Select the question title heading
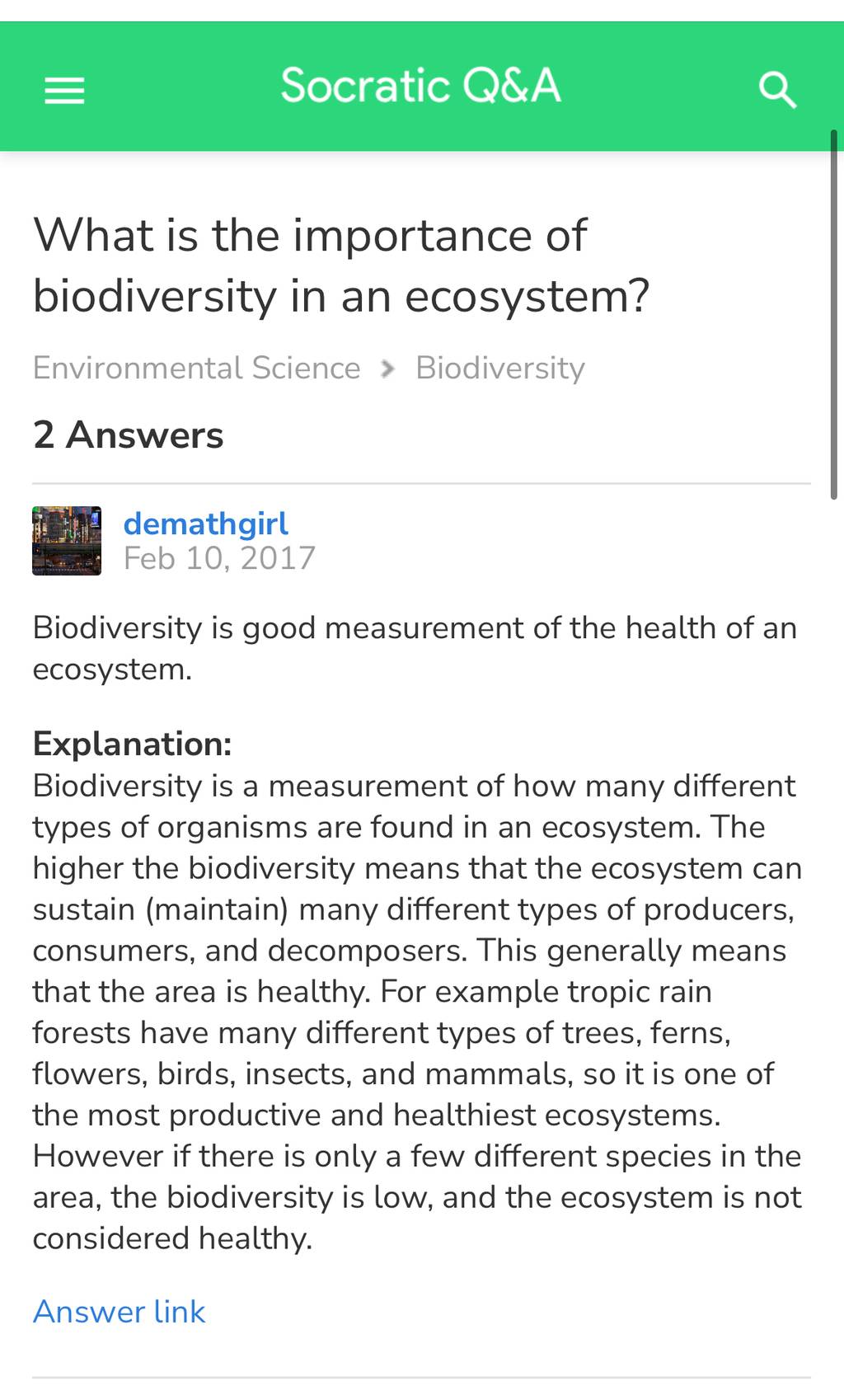 pyautogui.click(x=341, y=265)
